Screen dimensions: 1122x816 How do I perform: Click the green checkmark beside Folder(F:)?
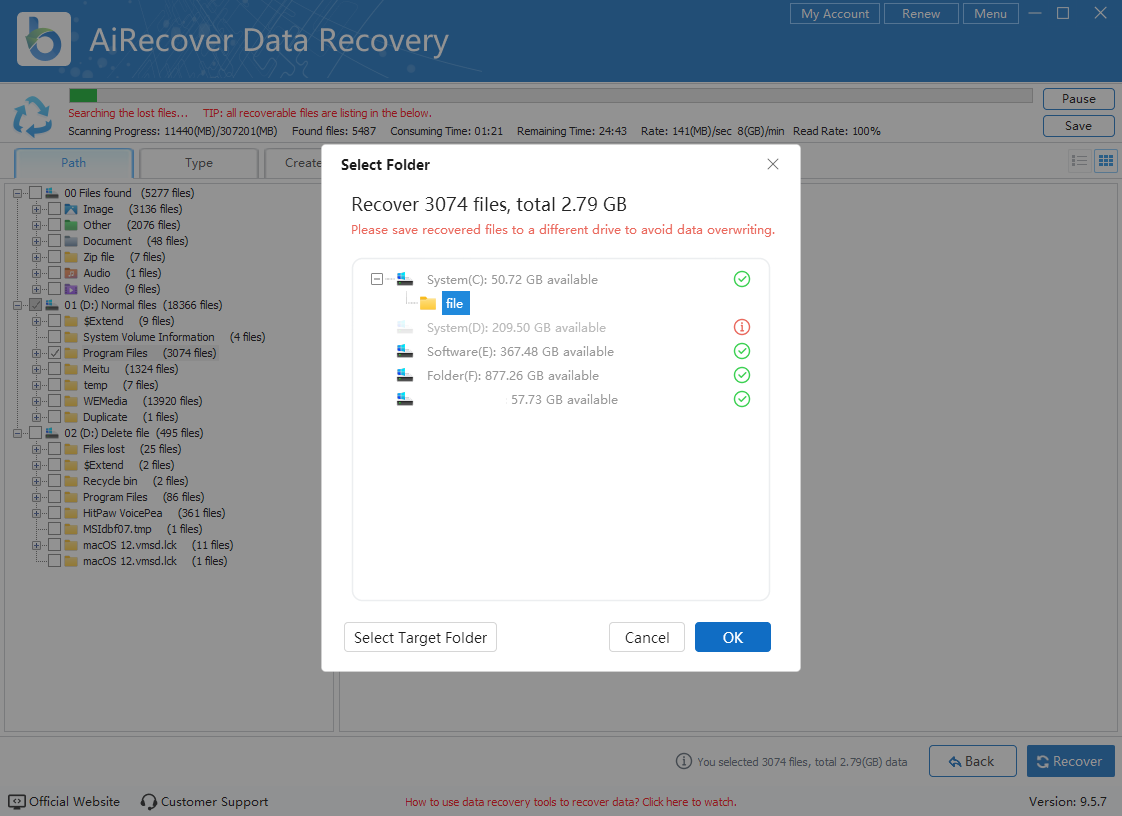click(741, 375)
